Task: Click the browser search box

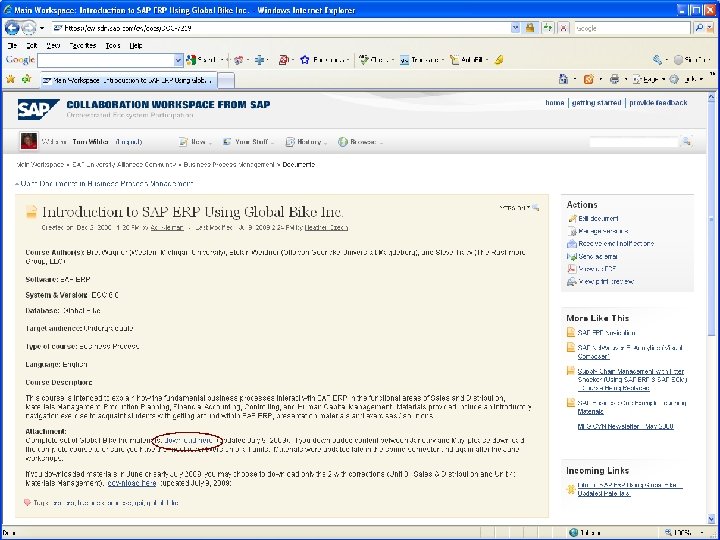Action: coord(631,28)
